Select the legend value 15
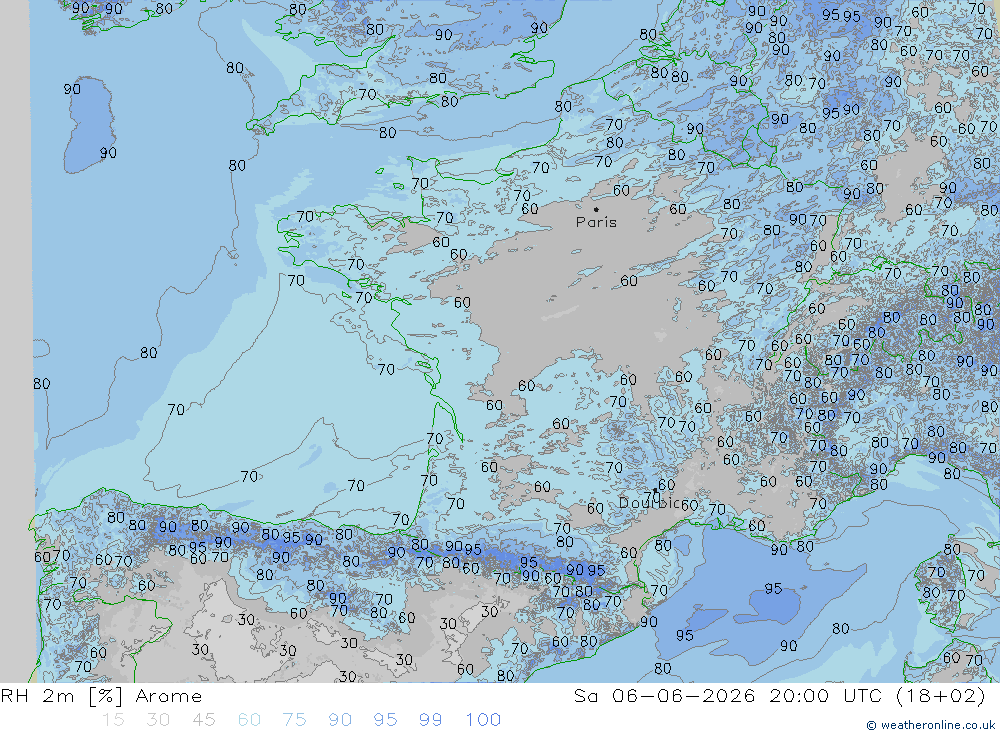Image resolution: width=1000 pixels, height=733 pixels. coord(114,720)
